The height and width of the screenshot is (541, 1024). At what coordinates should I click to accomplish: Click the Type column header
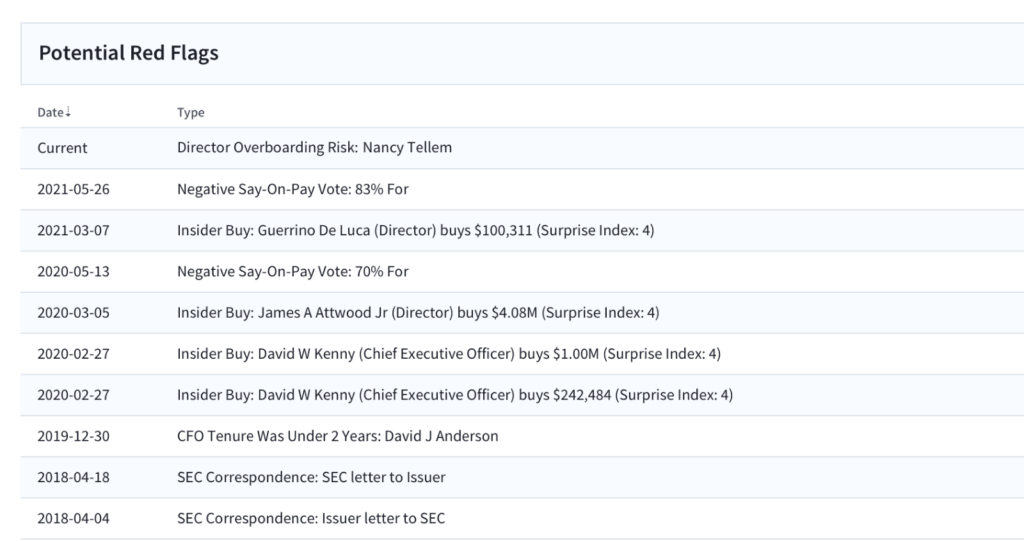(191, 112)
